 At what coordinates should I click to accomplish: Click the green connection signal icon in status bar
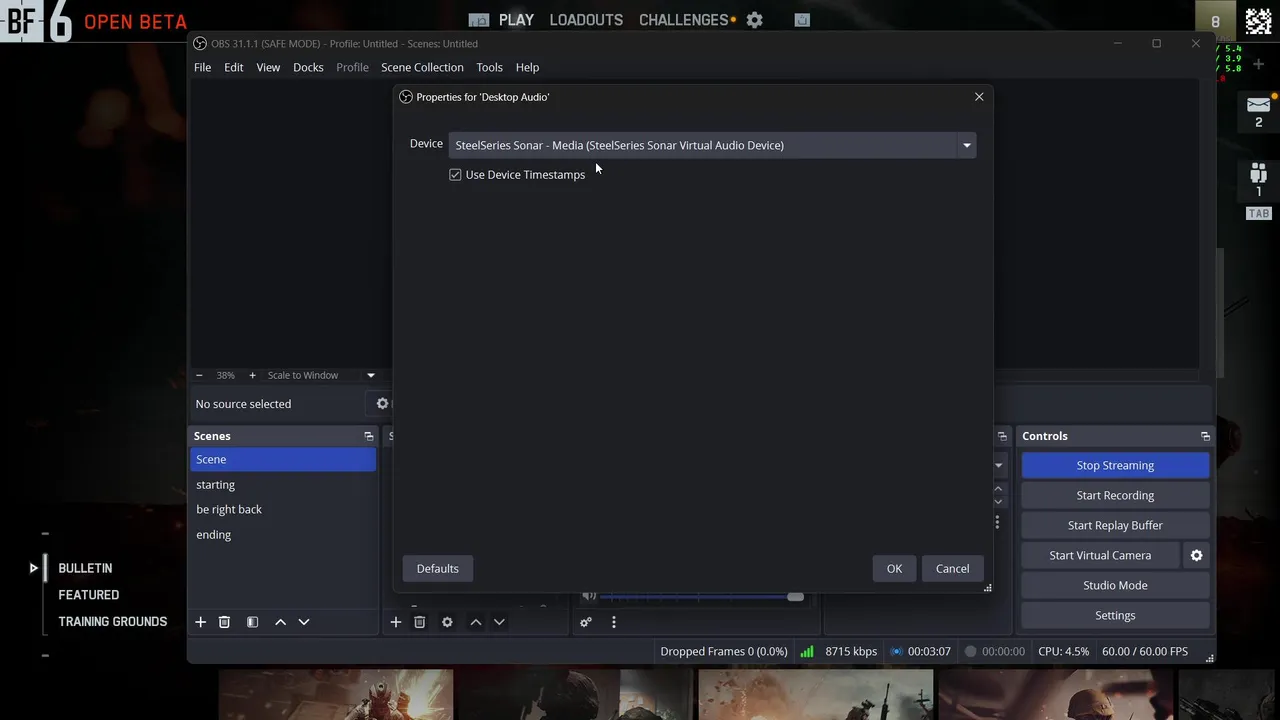point(807,651)
